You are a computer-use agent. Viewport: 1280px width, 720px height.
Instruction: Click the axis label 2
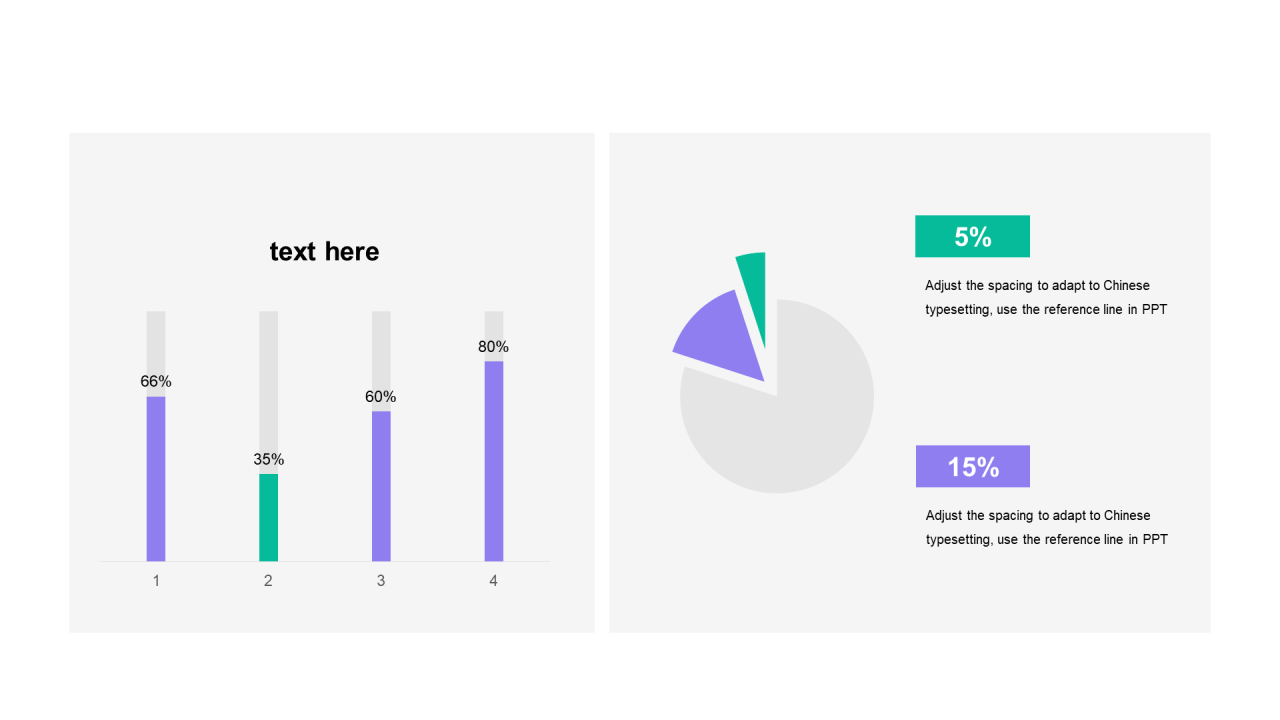pyautogui.click(x=268, y=581)
